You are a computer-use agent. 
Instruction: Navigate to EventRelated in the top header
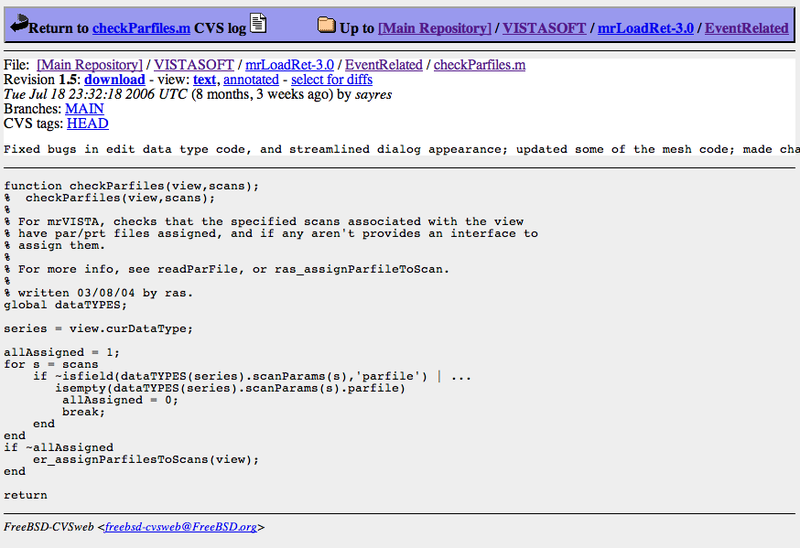point(746,29)
